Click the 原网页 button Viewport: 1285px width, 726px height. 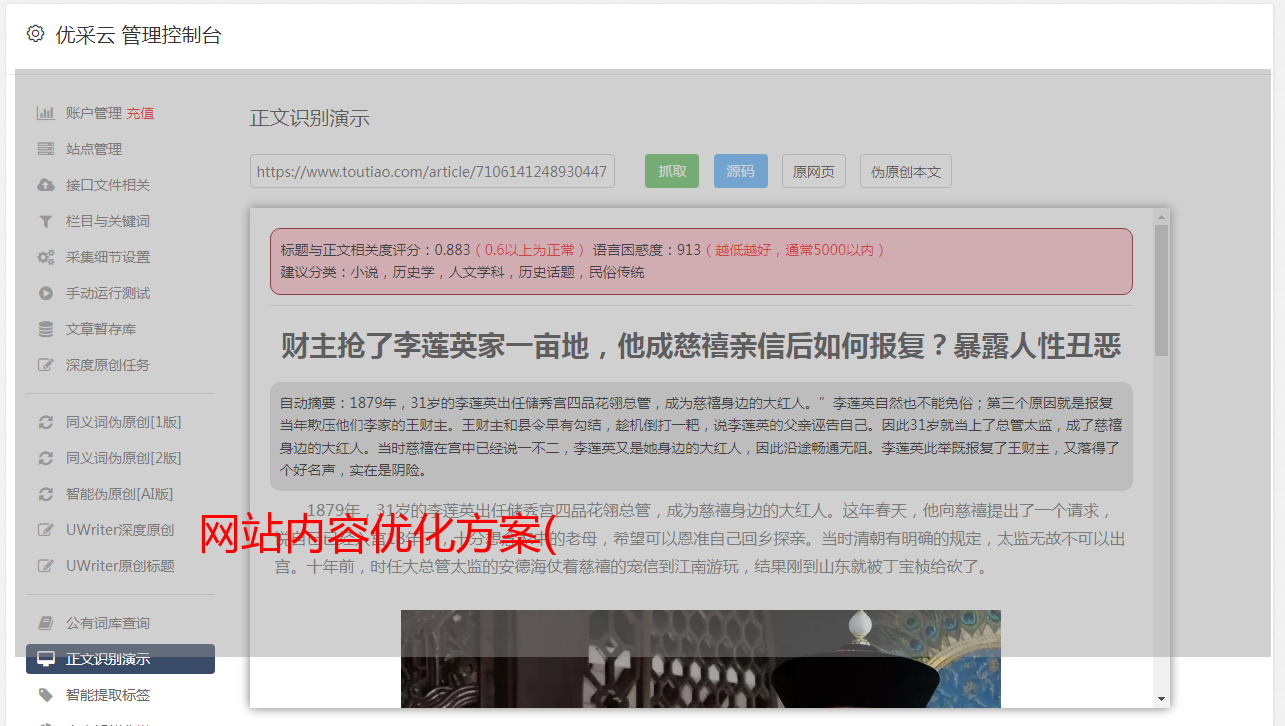(x=814, y=171)
